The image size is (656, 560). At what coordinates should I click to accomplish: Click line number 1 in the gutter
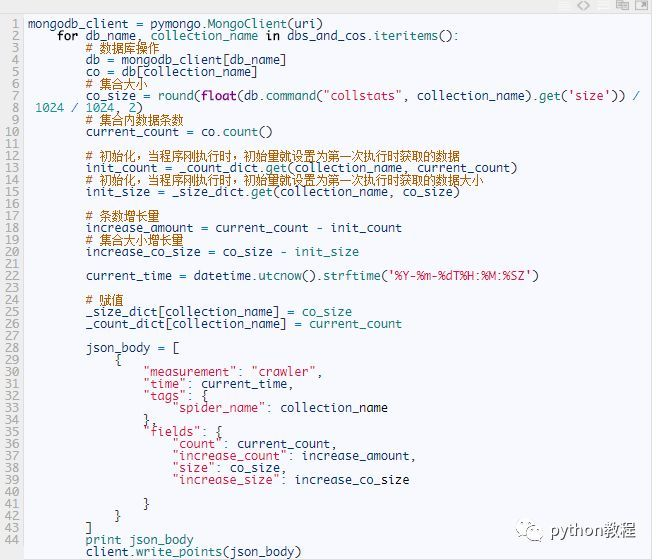tap(15, 24)
